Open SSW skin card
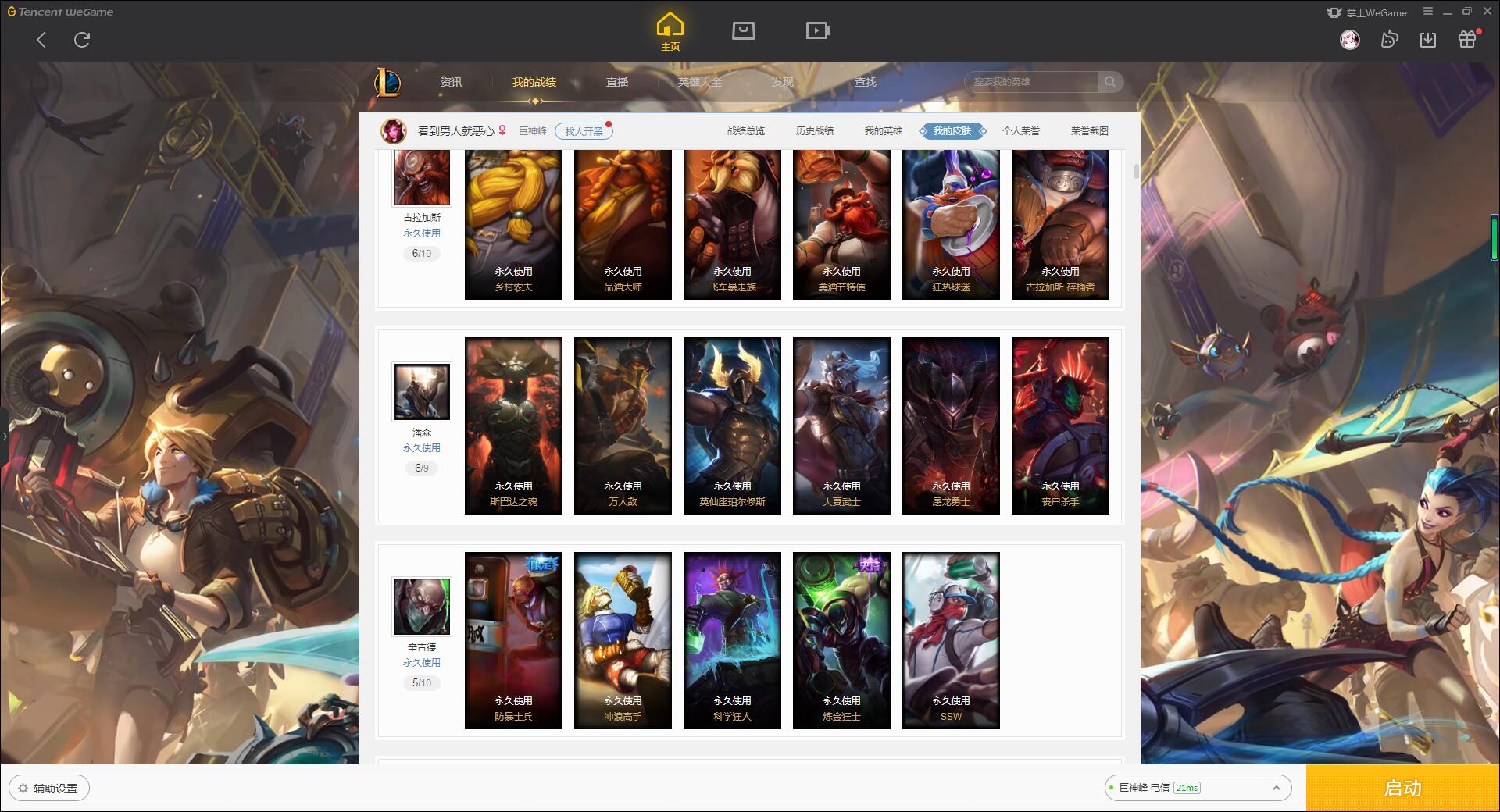The height and width of the screenshot is (812, 1500). coord(951,640)
